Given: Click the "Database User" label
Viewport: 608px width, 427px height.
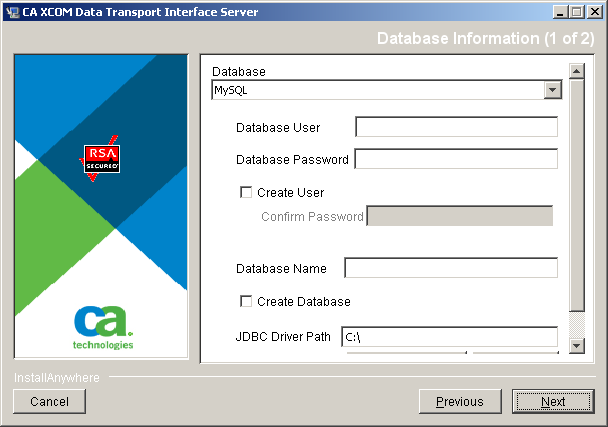Looking at the screenshot, I should (278, 128).
